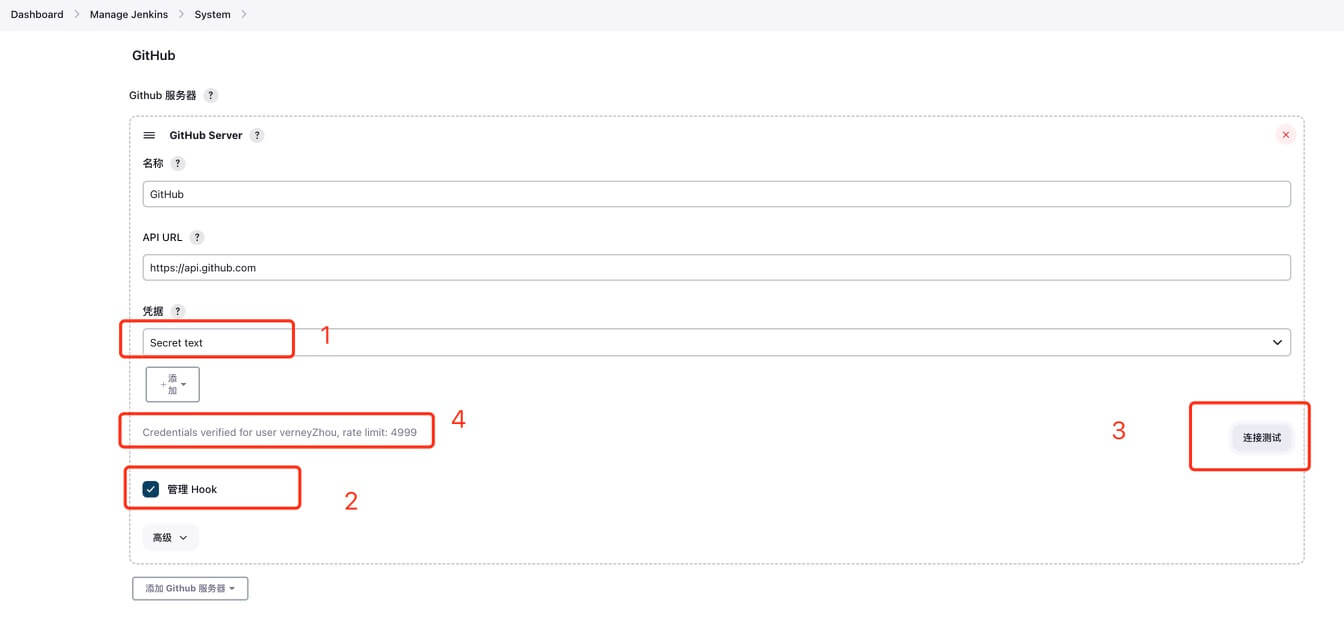This screenshot has width=1344, height=636.
Task: Click the API URL text field
Action: pos(716,268)
